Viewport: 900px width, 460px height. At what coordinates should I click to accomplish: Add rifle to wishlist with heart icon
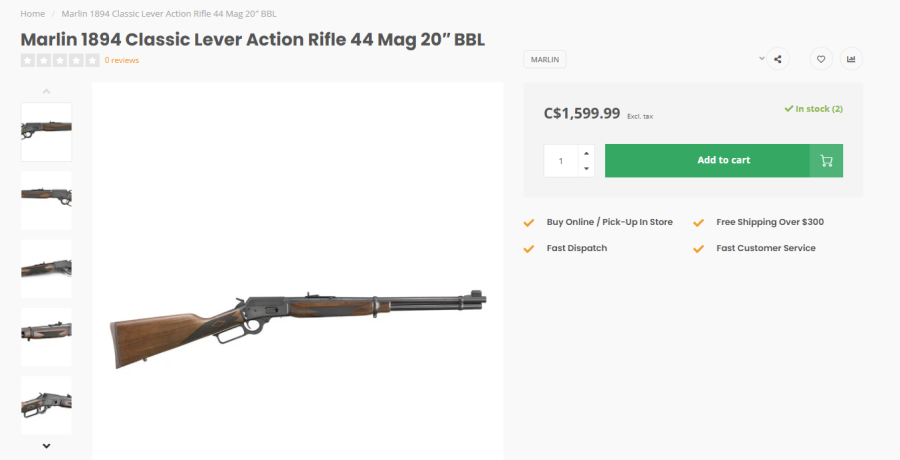point(820,59)
